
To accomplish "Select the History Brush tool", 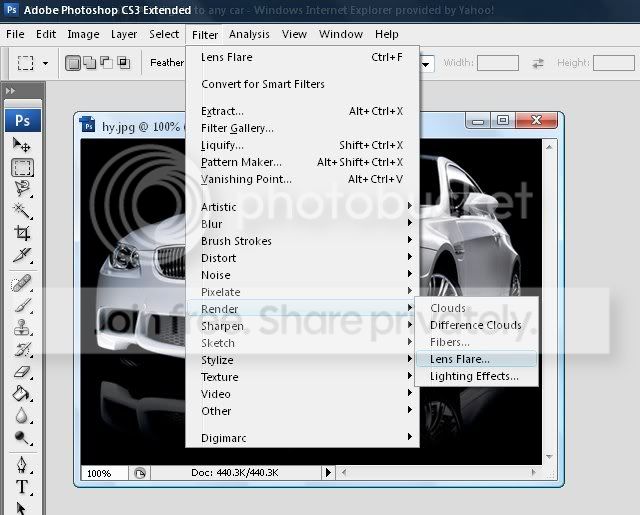I will point(22,350).
